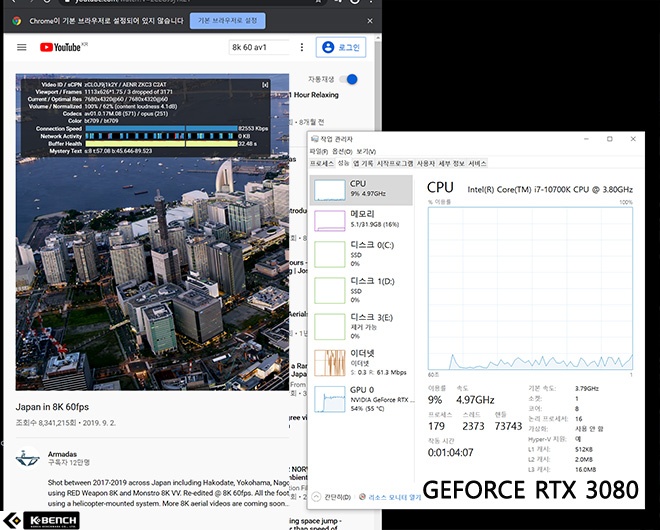This screenshot has width=660, height=530.
Task: Switch to the 성능 tab
Action: click(x=343, y=163)
